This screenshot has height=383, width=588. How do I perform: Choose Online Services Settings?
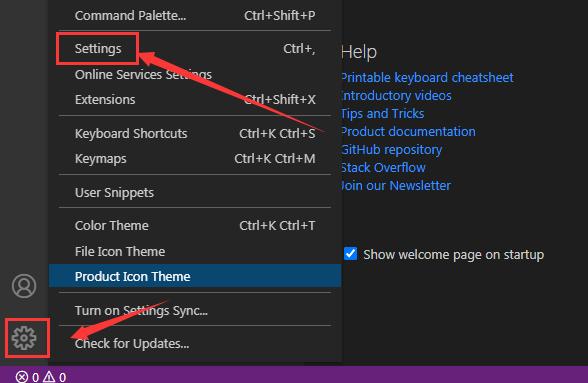(x=195, y=74)
